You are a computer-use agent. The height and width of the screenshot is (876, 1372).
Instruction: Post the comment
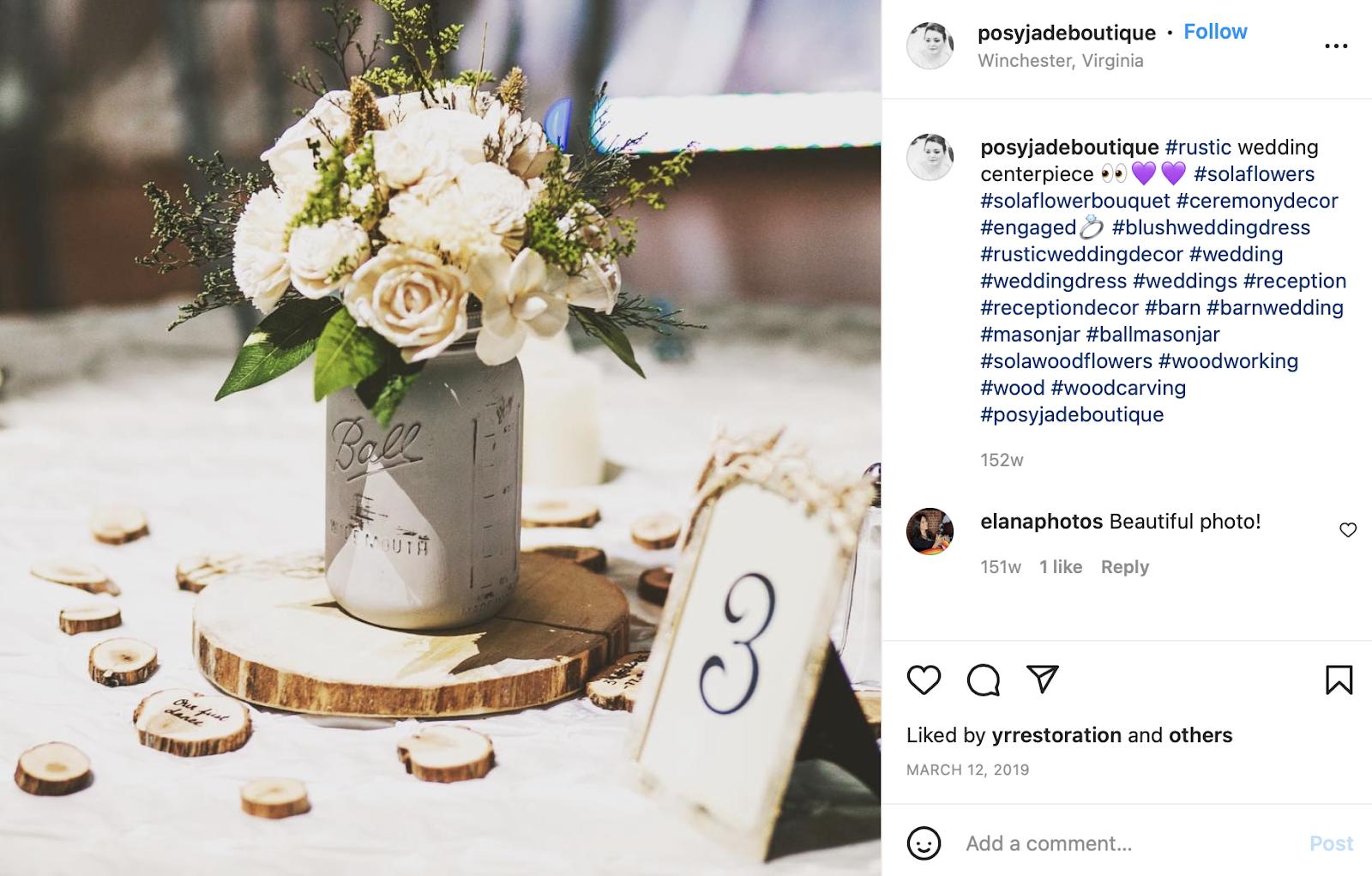coord(1331,843)
